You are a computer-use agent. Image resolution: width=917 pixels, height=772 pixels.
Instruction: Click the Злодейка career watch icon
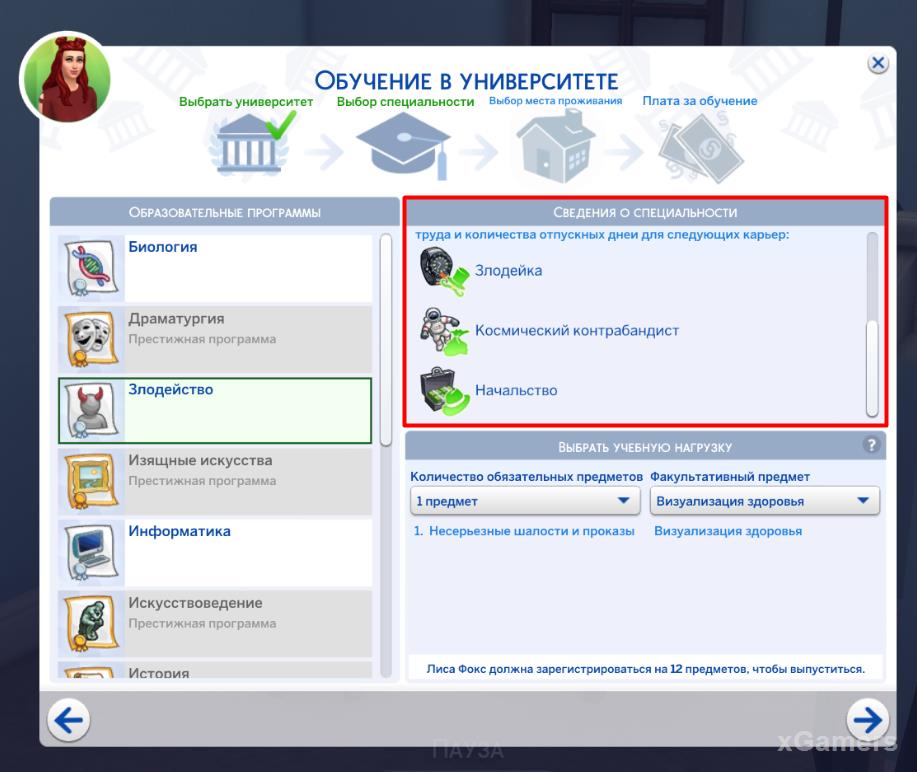[x=444, y=271]
